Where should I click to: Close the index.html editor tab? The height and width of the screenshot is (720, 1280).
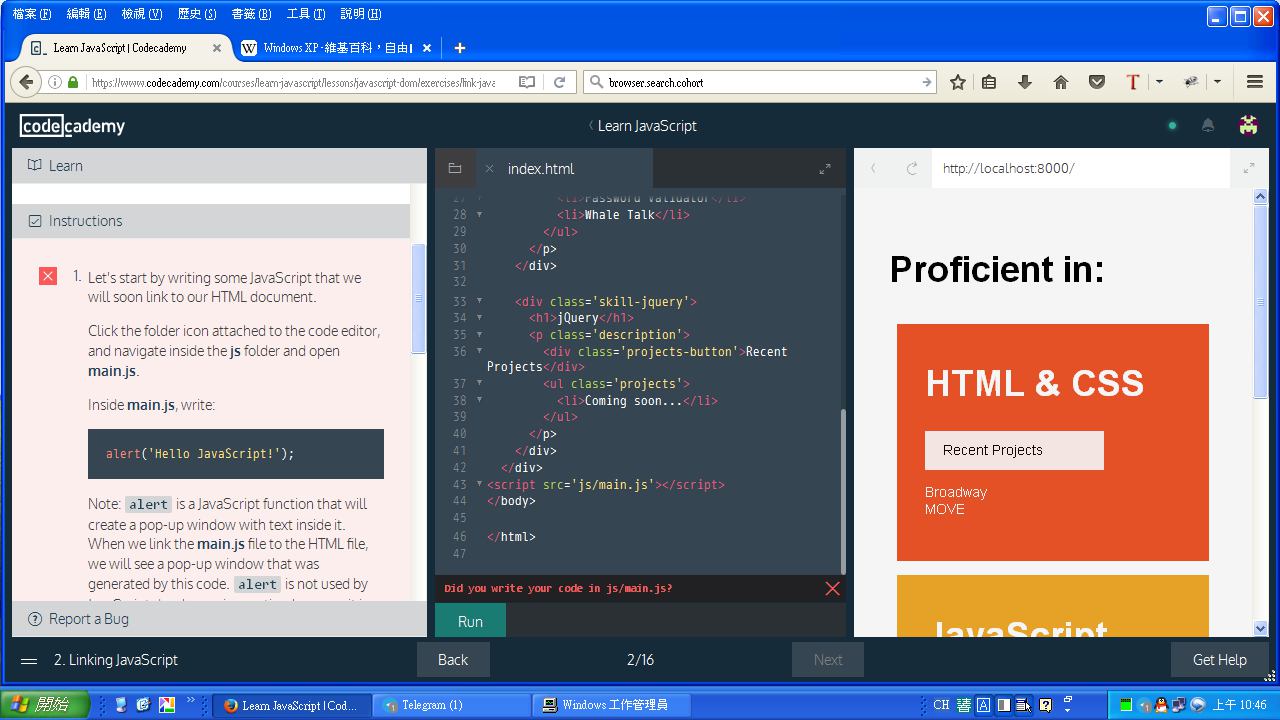[489, 168]
